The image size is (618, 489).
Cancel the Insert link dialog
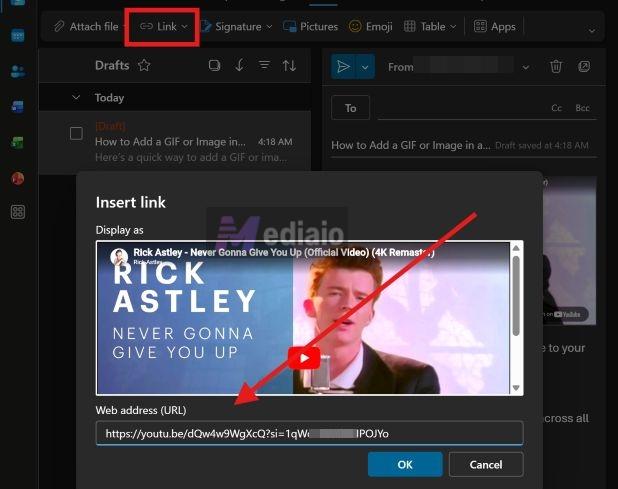click(x=486, y=465)
